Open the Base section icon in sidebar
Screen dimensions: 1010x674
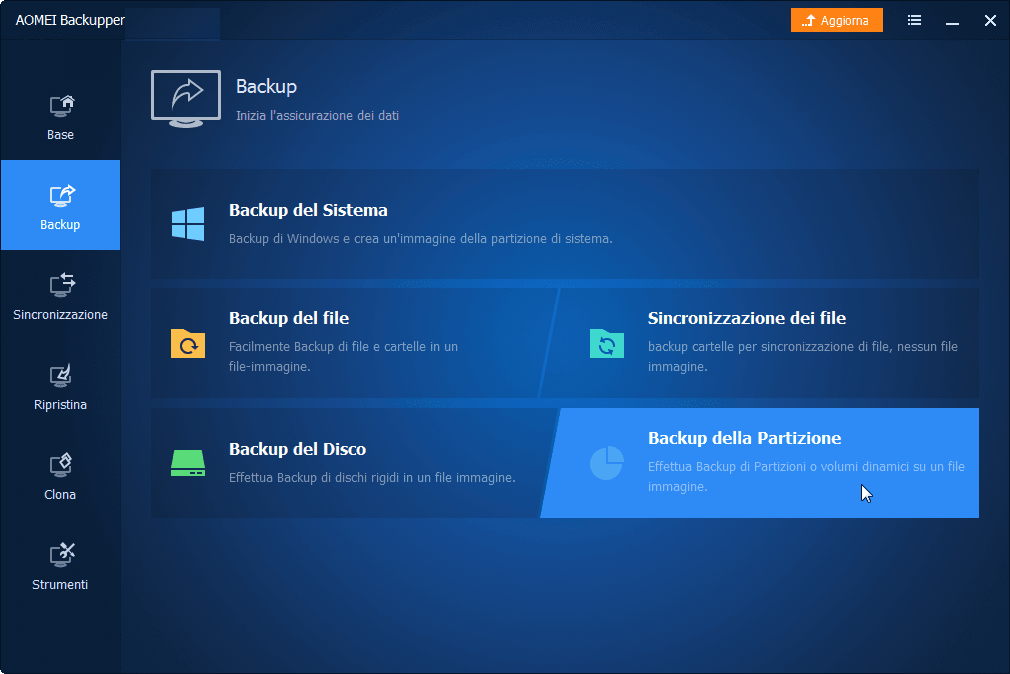[62, 106]
